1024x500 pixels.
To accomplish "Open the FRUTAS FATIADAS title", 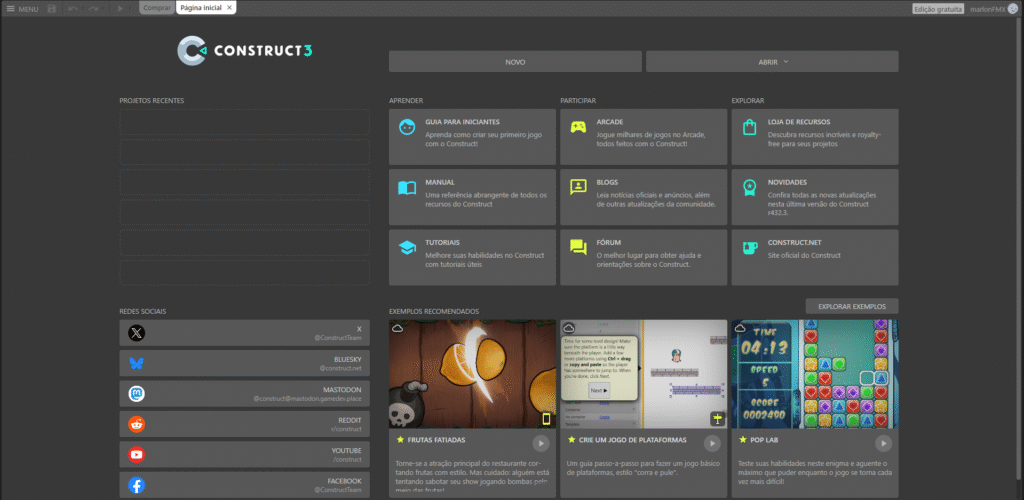I will pyautogui.click(x=437, y=440).
